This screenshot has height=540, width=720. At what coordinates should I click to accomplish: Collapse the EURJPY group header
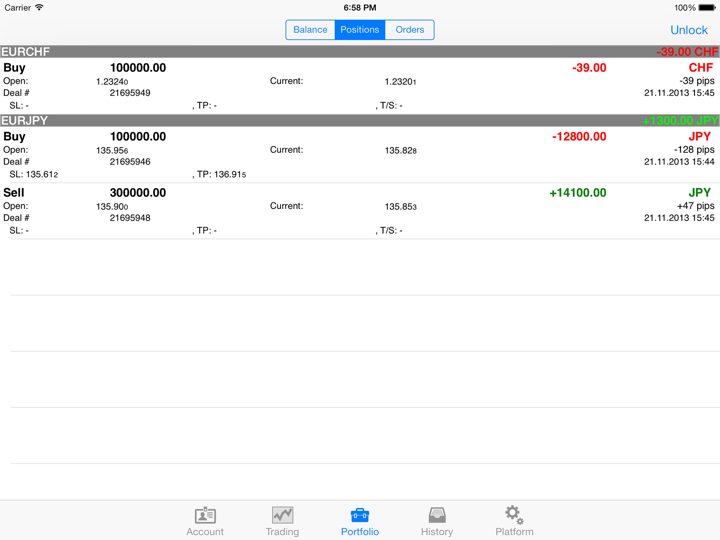point(360,121)
